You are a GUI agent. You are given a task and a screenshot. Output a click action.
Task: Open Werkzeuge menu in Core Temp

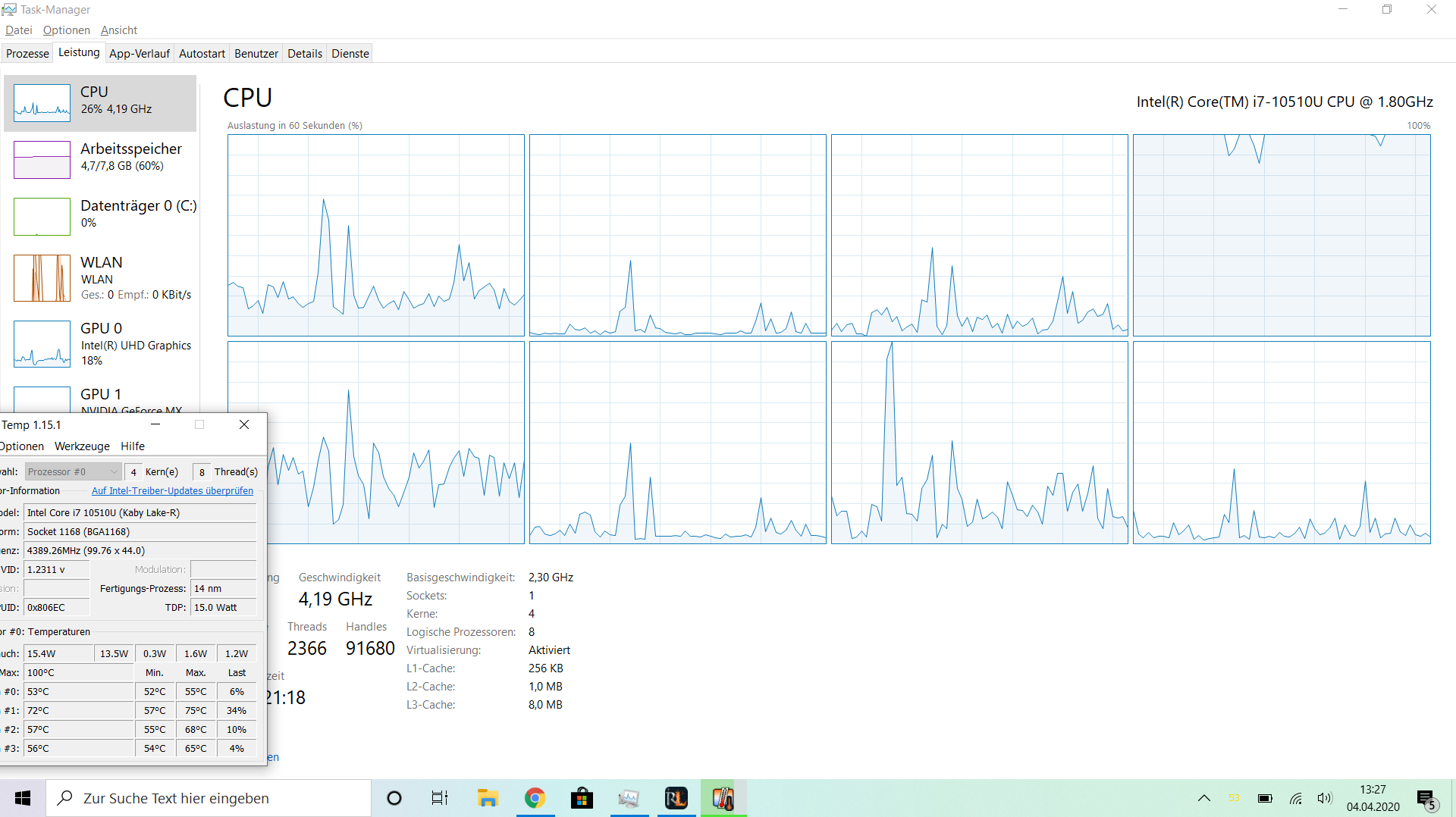tap(82, 446)
